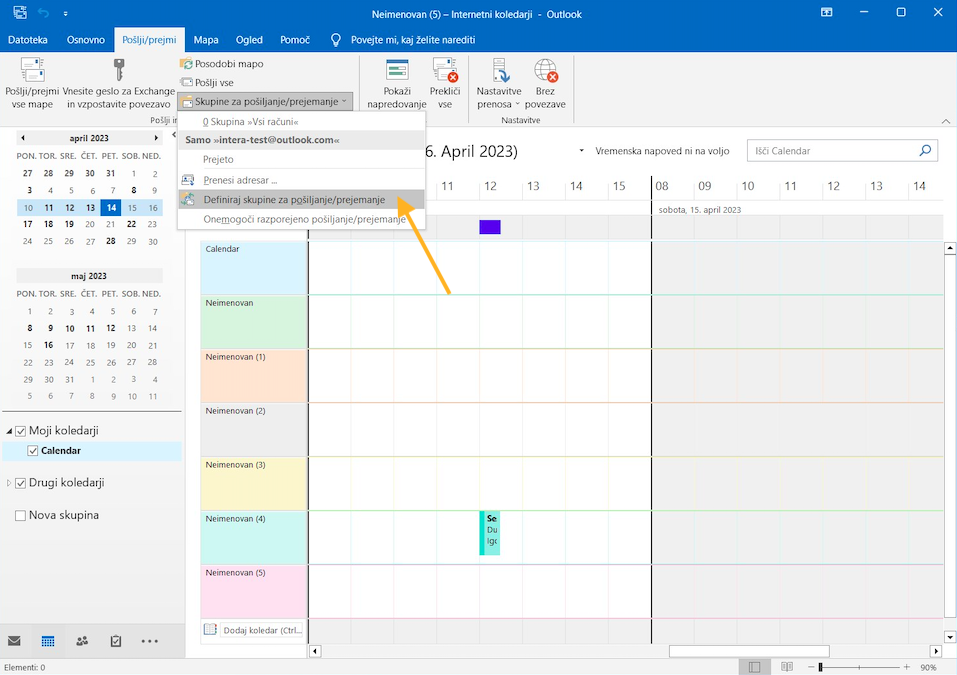The height and width of the screenshot is (675, 957).
Task: Open the Mapa tab
Action: click(x=206, y=40)
